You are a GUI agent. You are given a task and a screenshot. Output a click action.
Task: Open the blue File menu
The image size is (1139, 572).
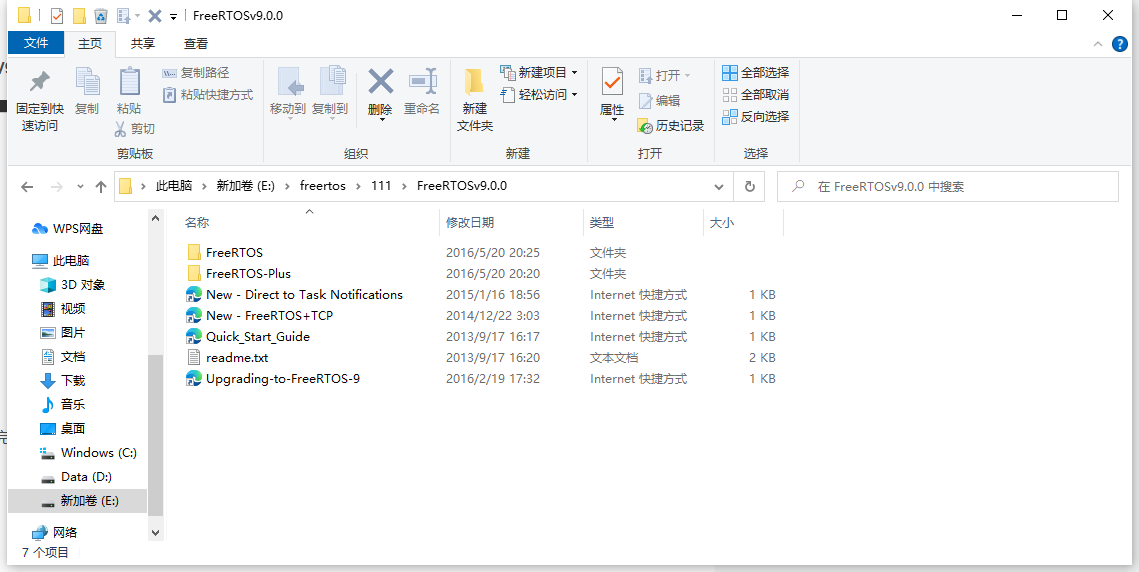36,43
